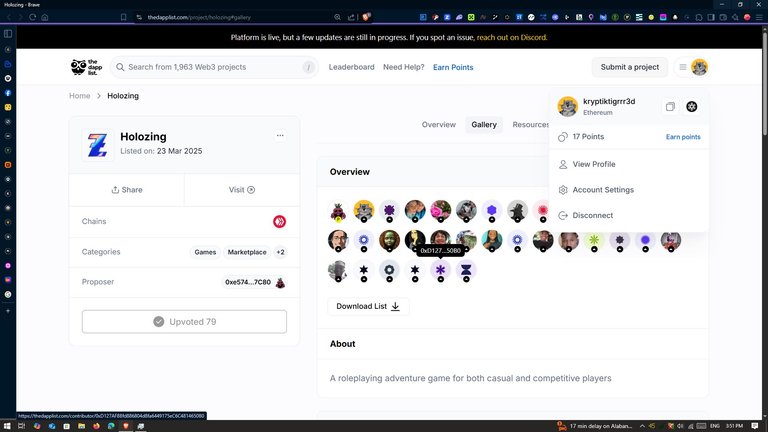768x432 pixels.
Task: Click the Share button
Action: tap(127, 190)
